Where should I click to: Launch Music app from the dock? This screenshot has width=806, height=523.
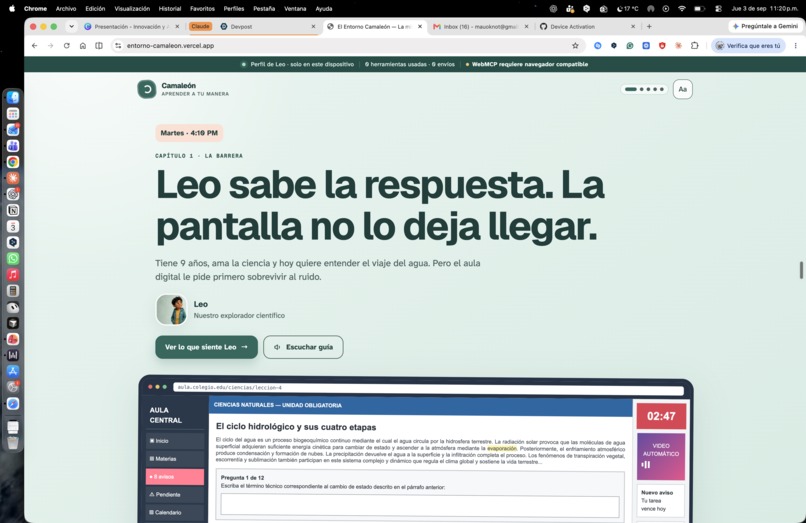[x=13, y=275]
